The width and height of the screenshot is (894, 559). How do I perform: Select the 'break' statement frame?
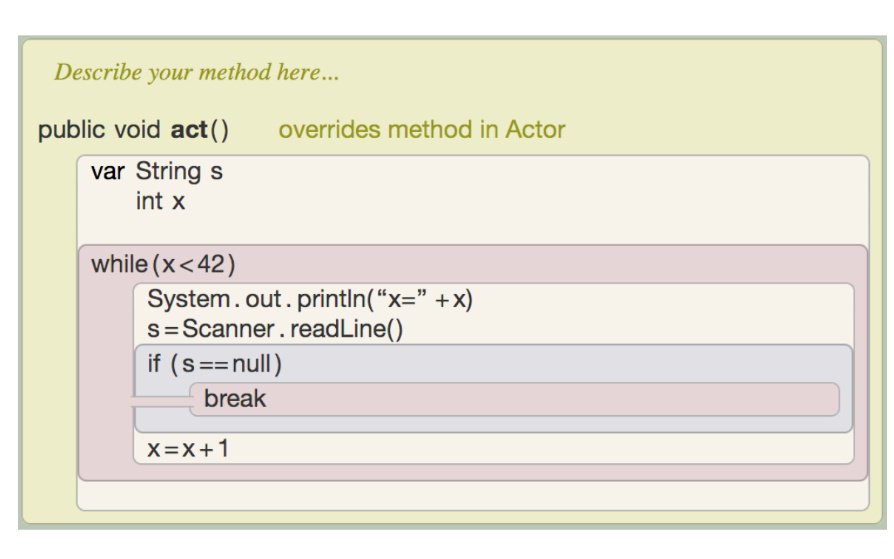235,399
